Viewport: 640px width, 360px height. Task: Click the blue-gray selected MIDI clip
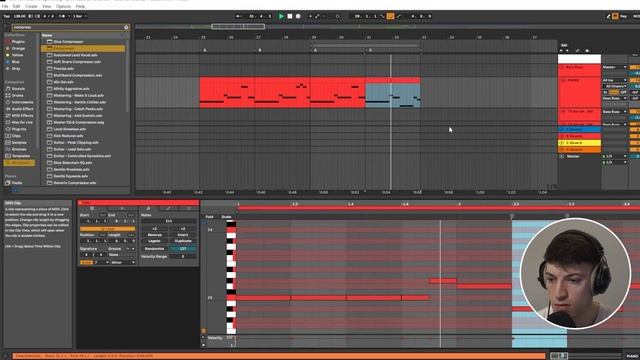coord(392,96)
